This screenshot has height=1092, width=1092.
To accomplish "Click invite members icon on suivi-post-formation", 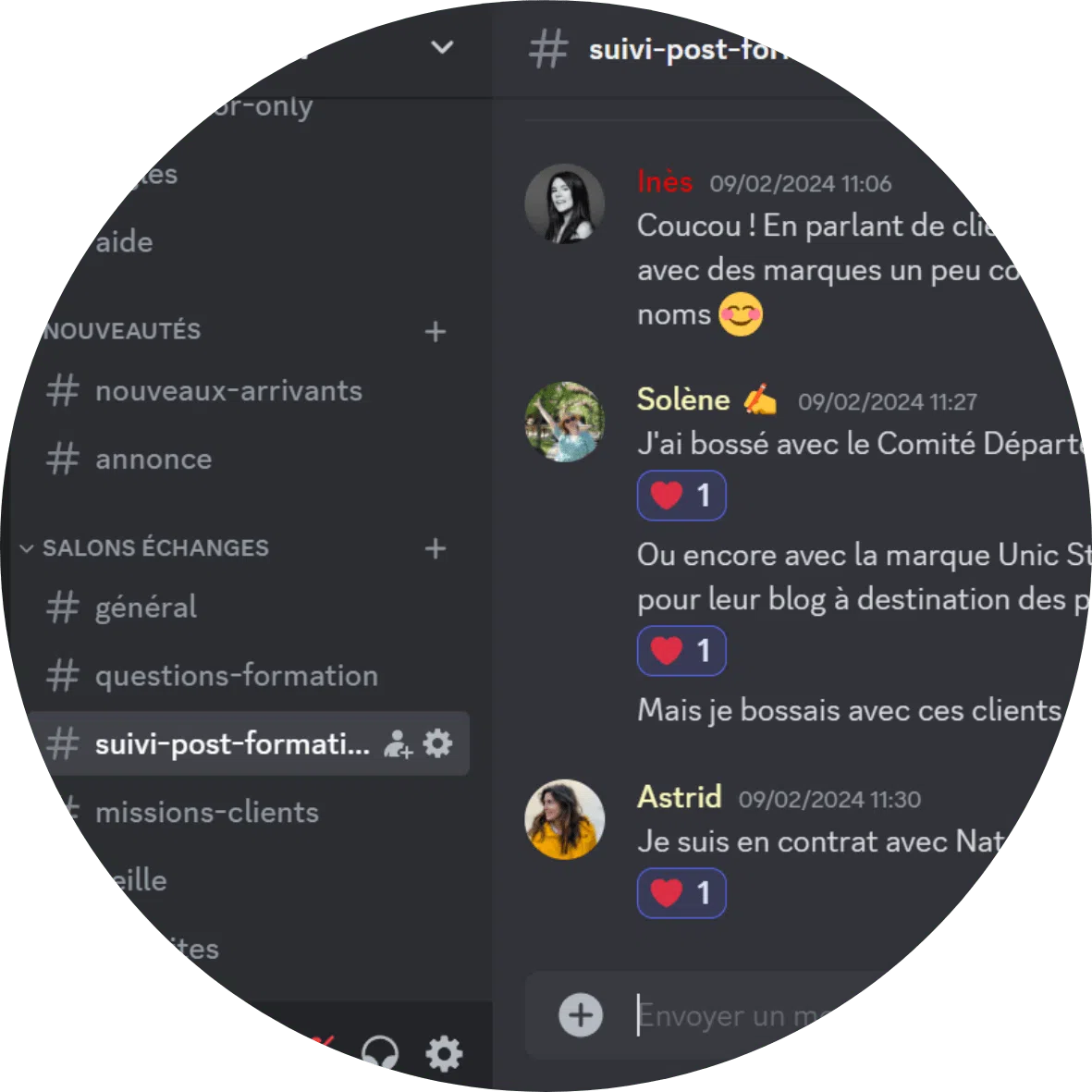I will point(398,743).
